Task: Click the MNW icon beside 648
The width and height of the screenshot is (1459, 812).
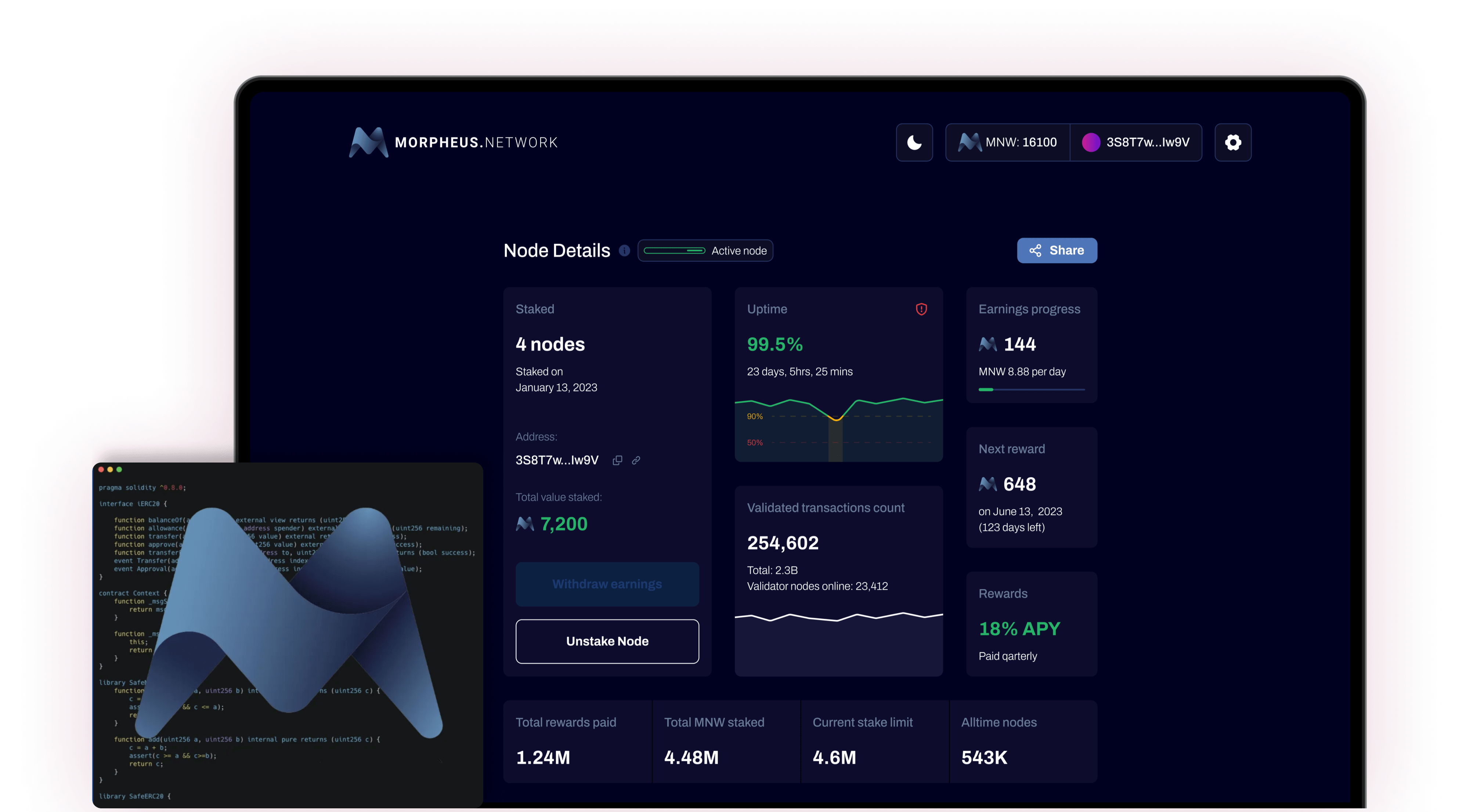Action: [x=988, y=483]
